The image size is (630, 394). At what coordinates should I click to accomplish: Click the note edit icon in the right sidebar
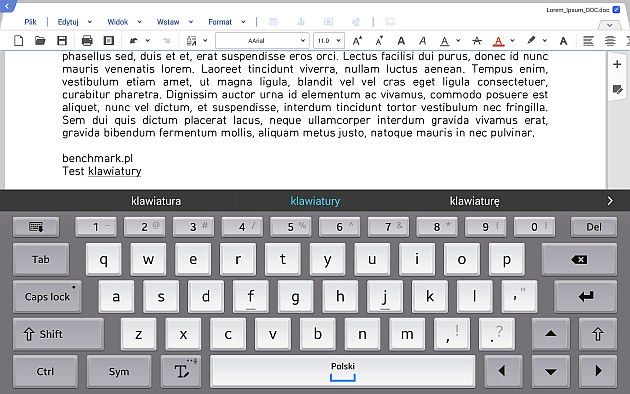617,90
